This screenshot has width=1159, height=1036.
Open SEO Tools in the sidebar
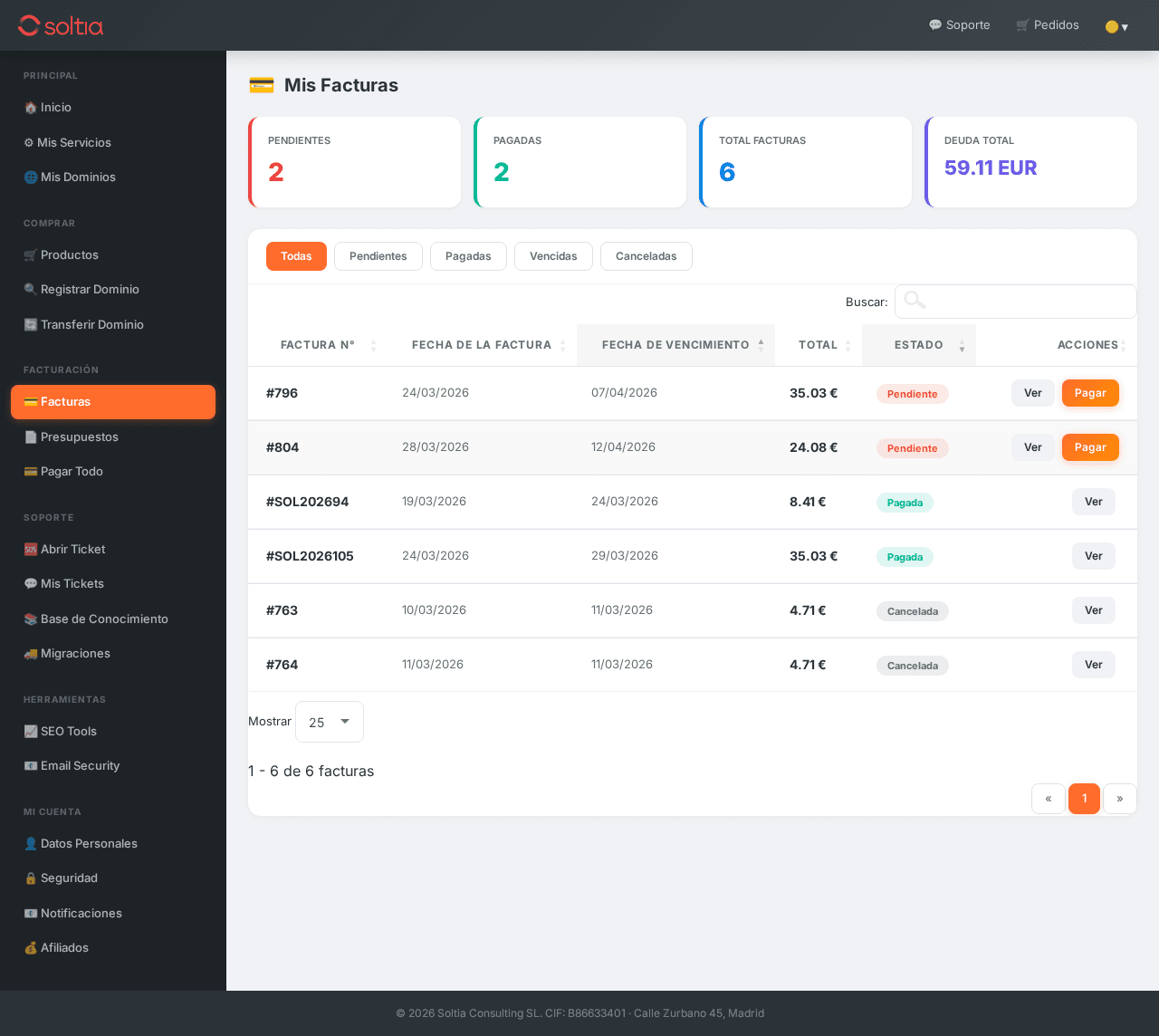[68, 731]
